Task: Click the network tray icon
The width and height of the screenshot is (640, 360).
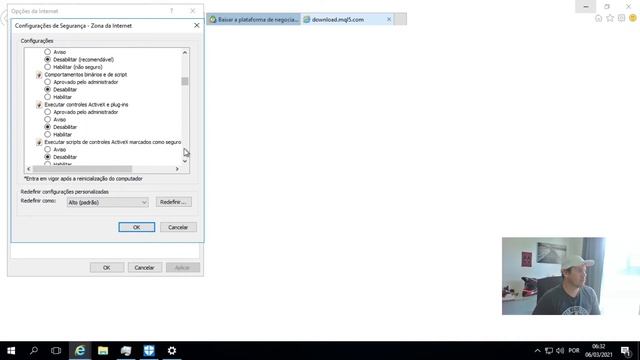Action: [549, 351]
